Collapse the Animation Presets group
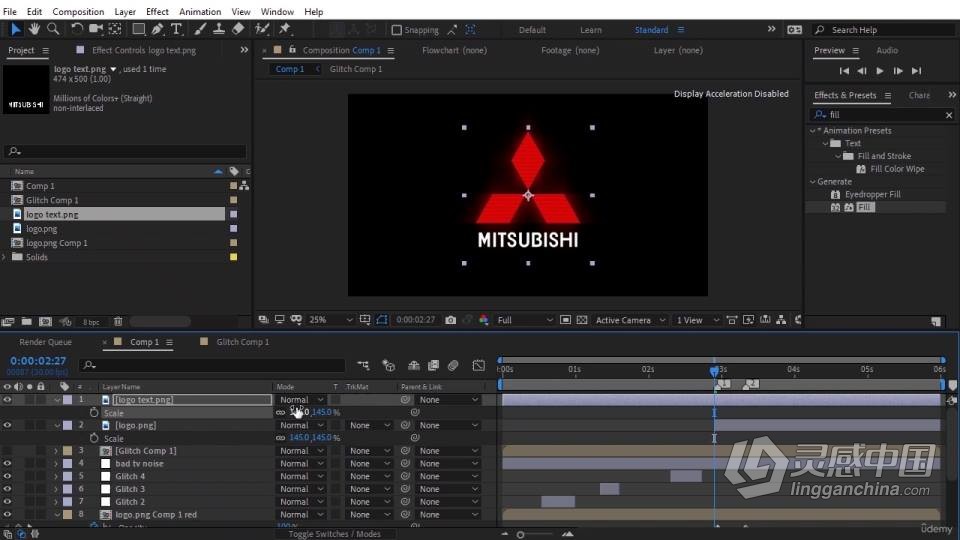The width and height of the screenshot is (960, 540). (x=812, y=131)
